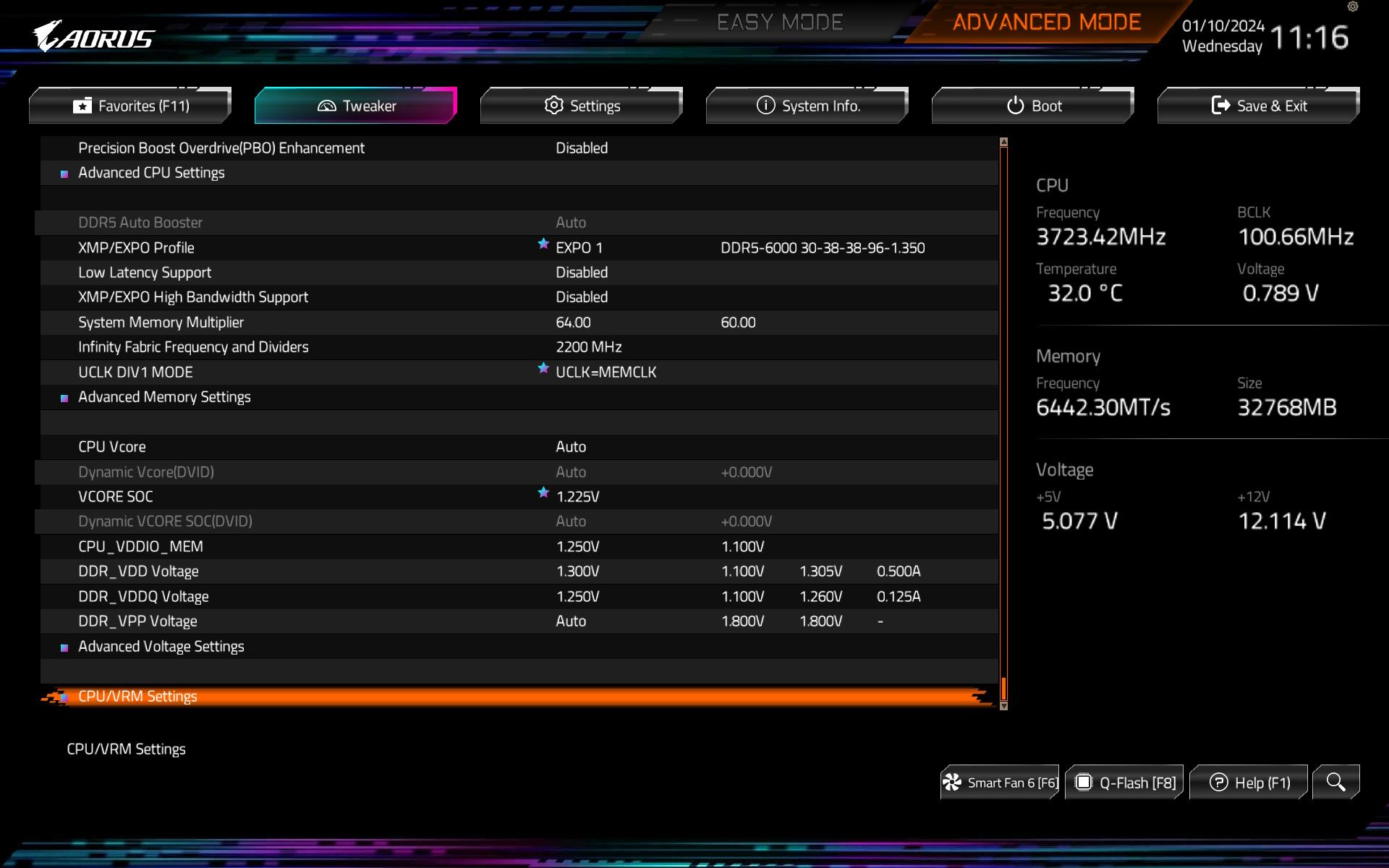Click the exit arrow icon on the Save & Exit tab
The height and width of the screenshot is (868, 1389).
1220,106
